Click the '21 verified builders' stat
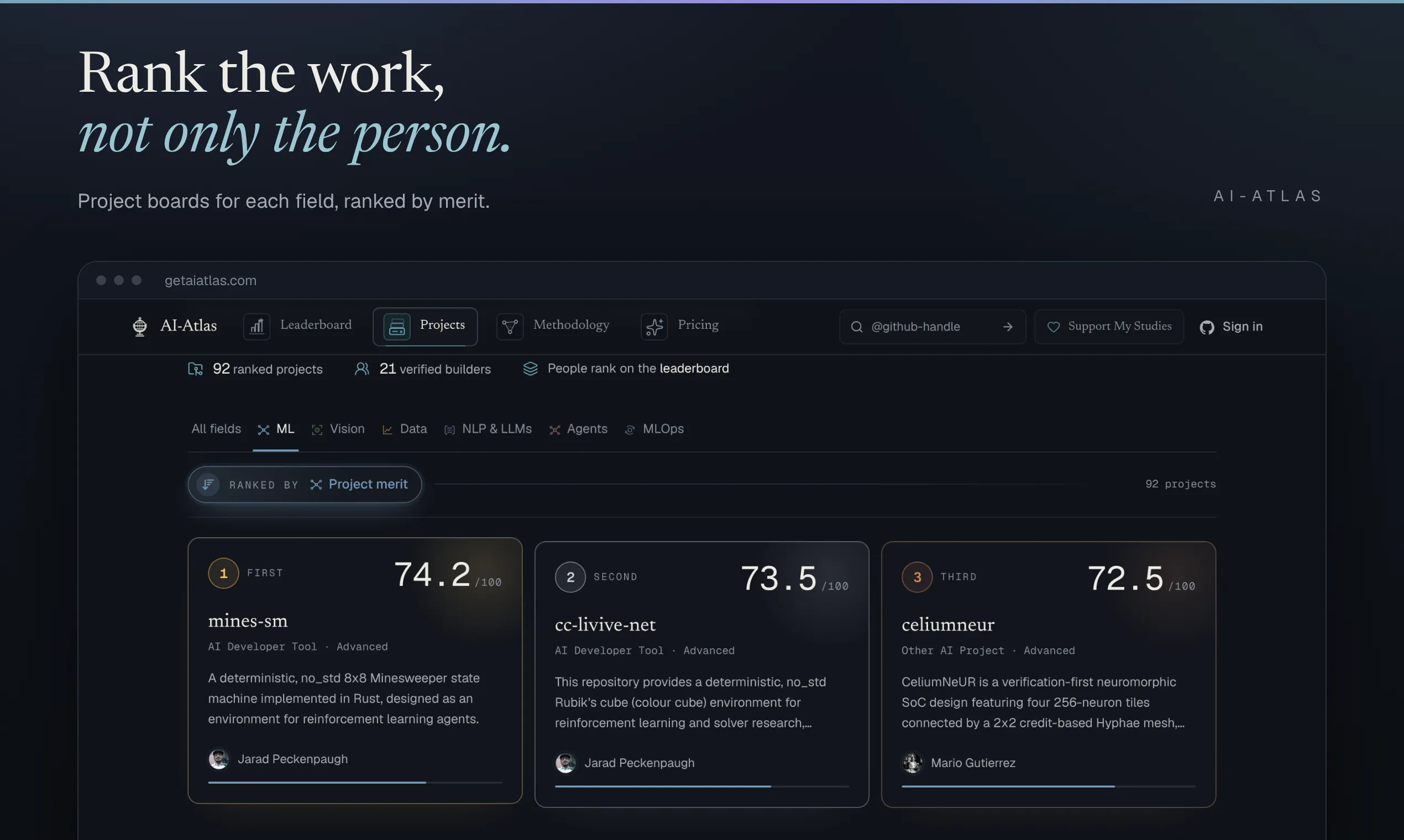Viewport: 1404px width, 840px height. click(422, 369)
